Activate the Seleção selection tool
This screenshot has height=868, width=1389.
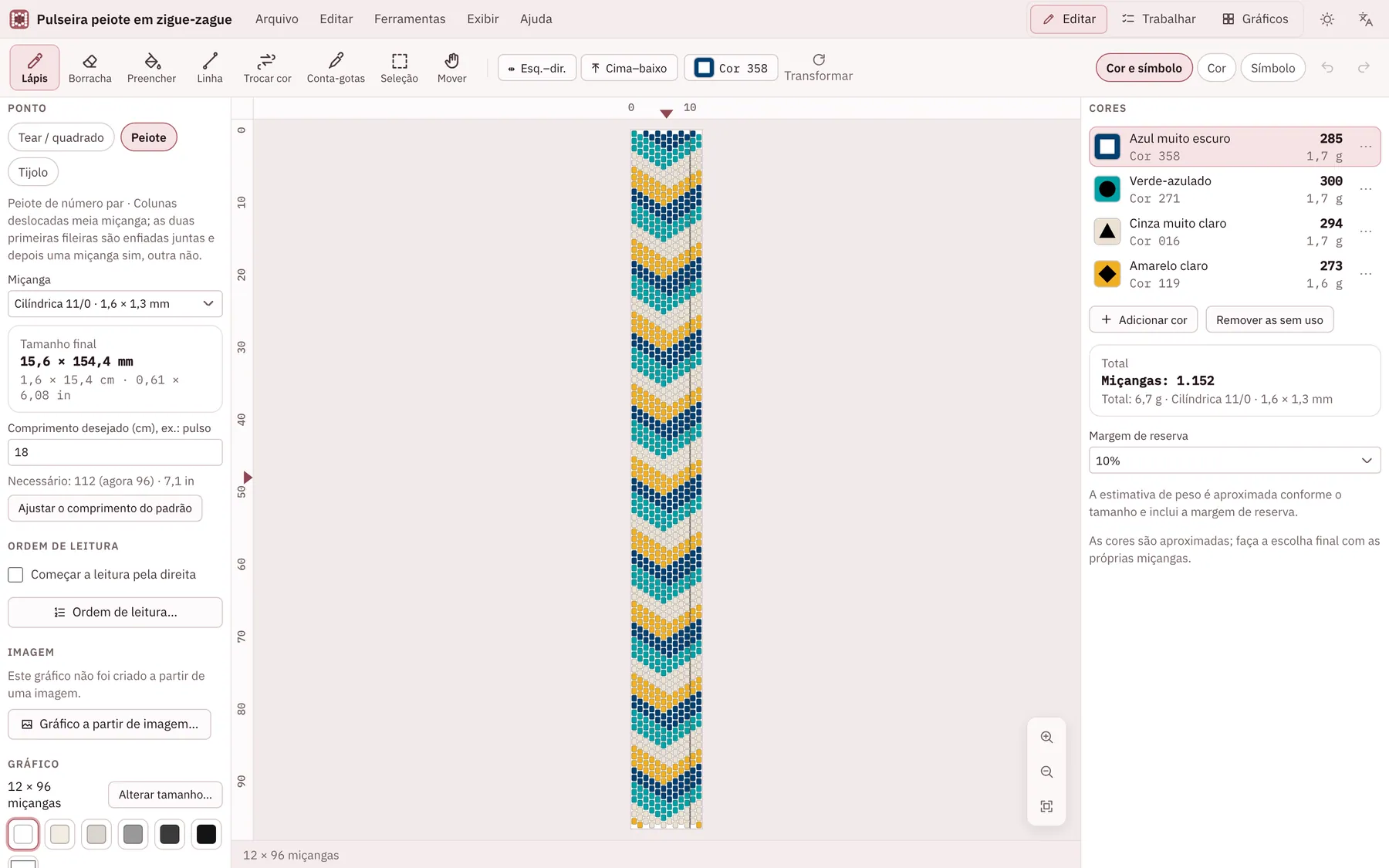[x=399, y=67]
